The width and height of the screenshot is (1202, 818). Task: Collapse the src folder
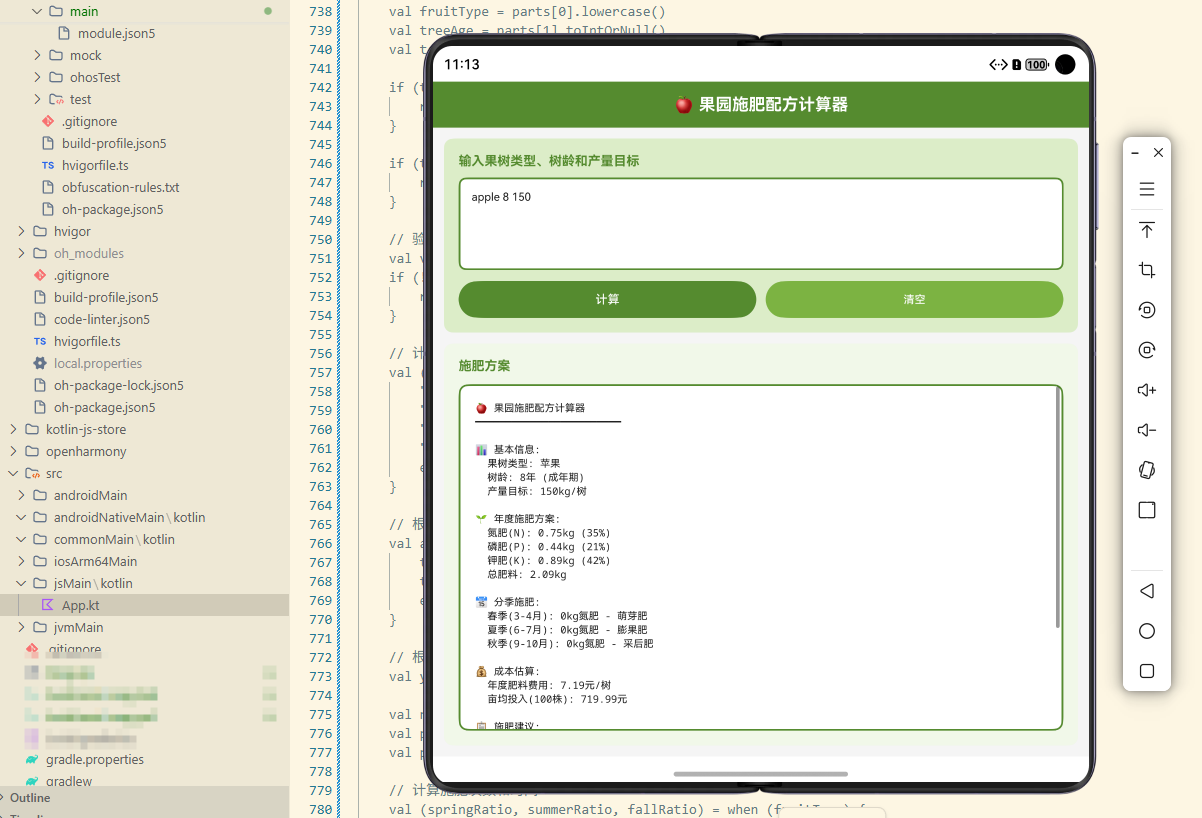[x=13, y=473]
